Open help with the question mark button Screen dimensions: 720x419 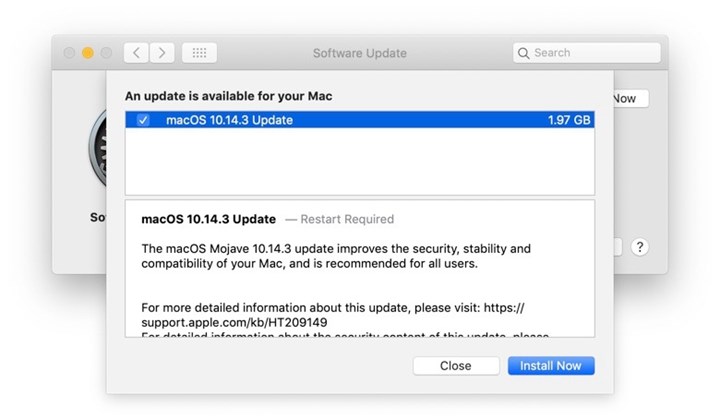(x=640, y=247)
